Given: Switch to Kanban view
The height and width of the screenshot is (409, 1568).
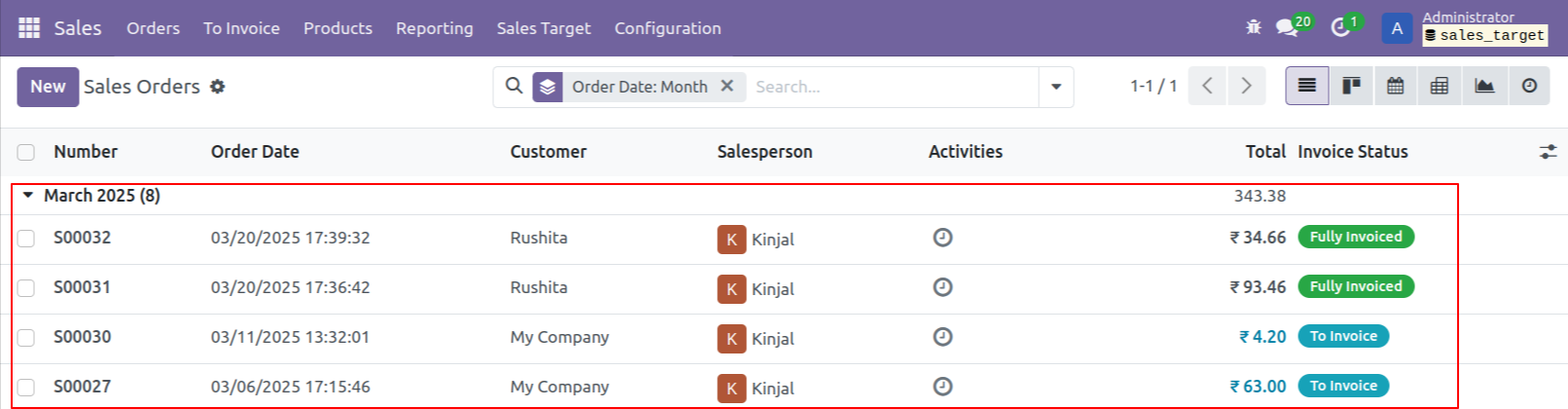Looking at the screenshot, I should pos(1351,86).
